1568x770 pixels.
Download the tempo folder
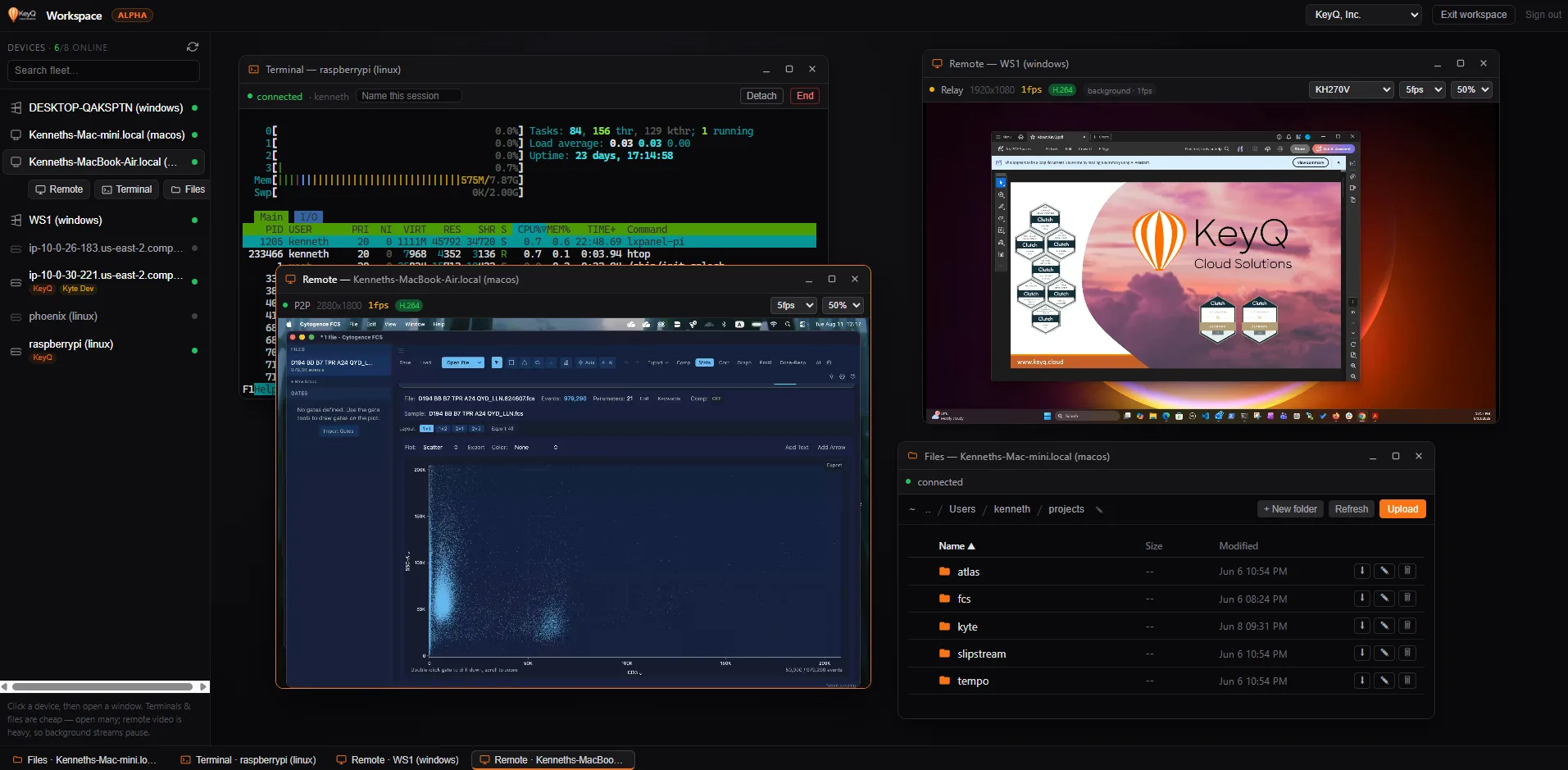pos(1362,681)
